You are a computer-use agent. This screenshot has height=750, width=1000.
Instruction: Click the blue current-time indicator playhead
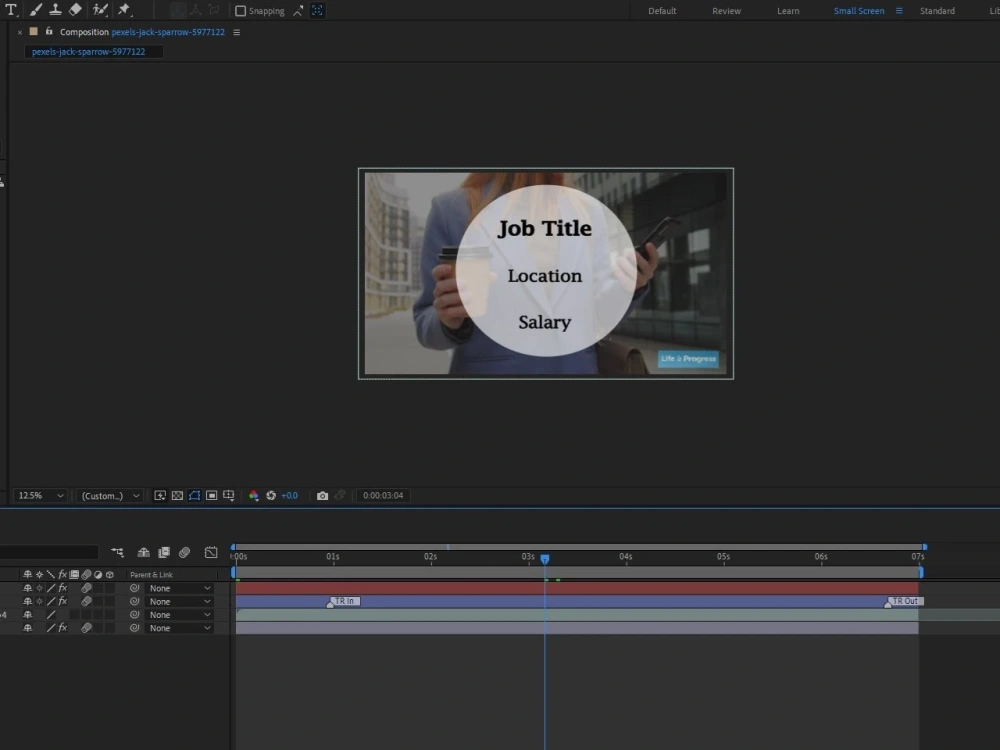545,559
